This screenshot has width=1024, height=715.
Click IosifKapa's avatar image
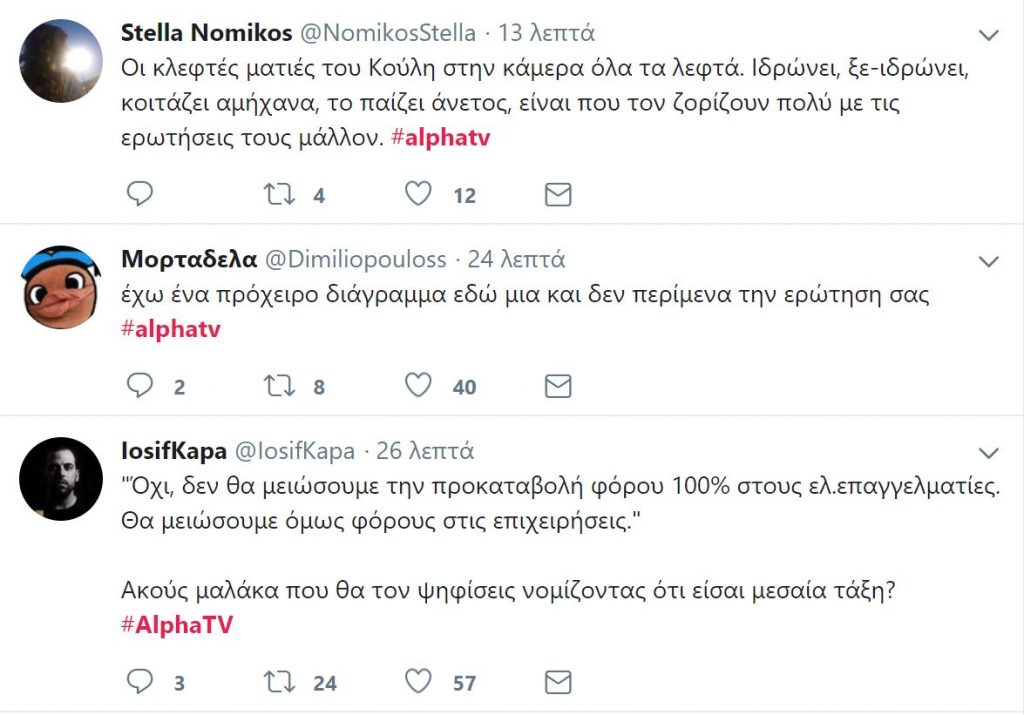(x=61, y=478)
